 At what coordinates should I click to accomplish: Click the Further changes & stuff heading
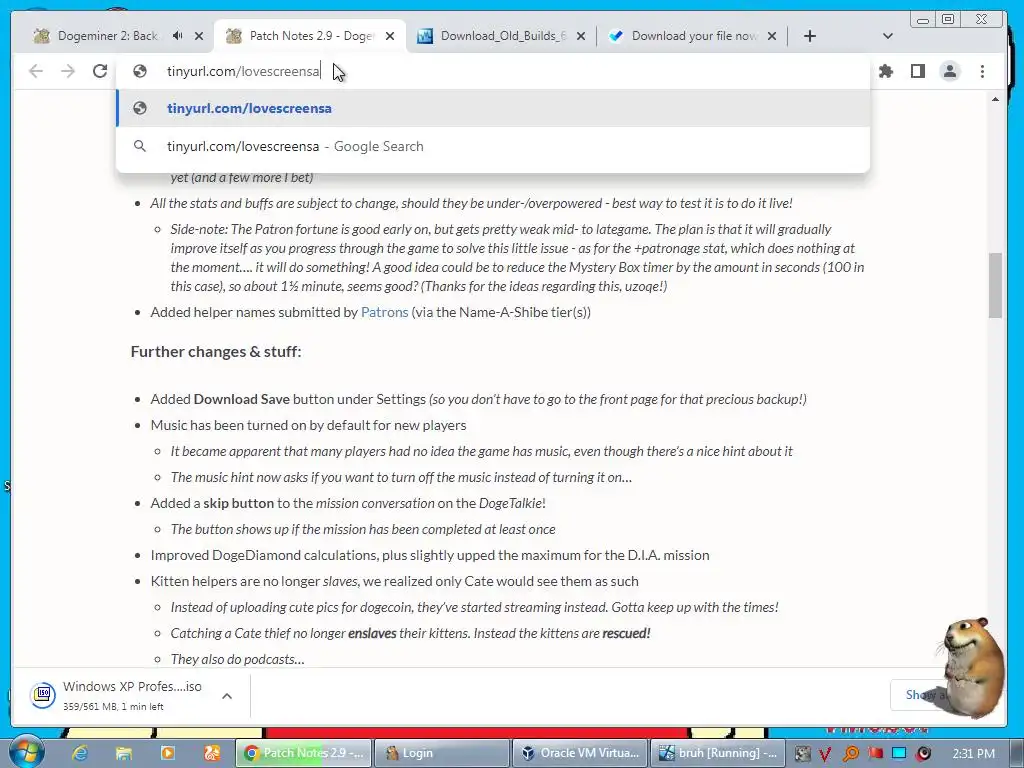216,351
